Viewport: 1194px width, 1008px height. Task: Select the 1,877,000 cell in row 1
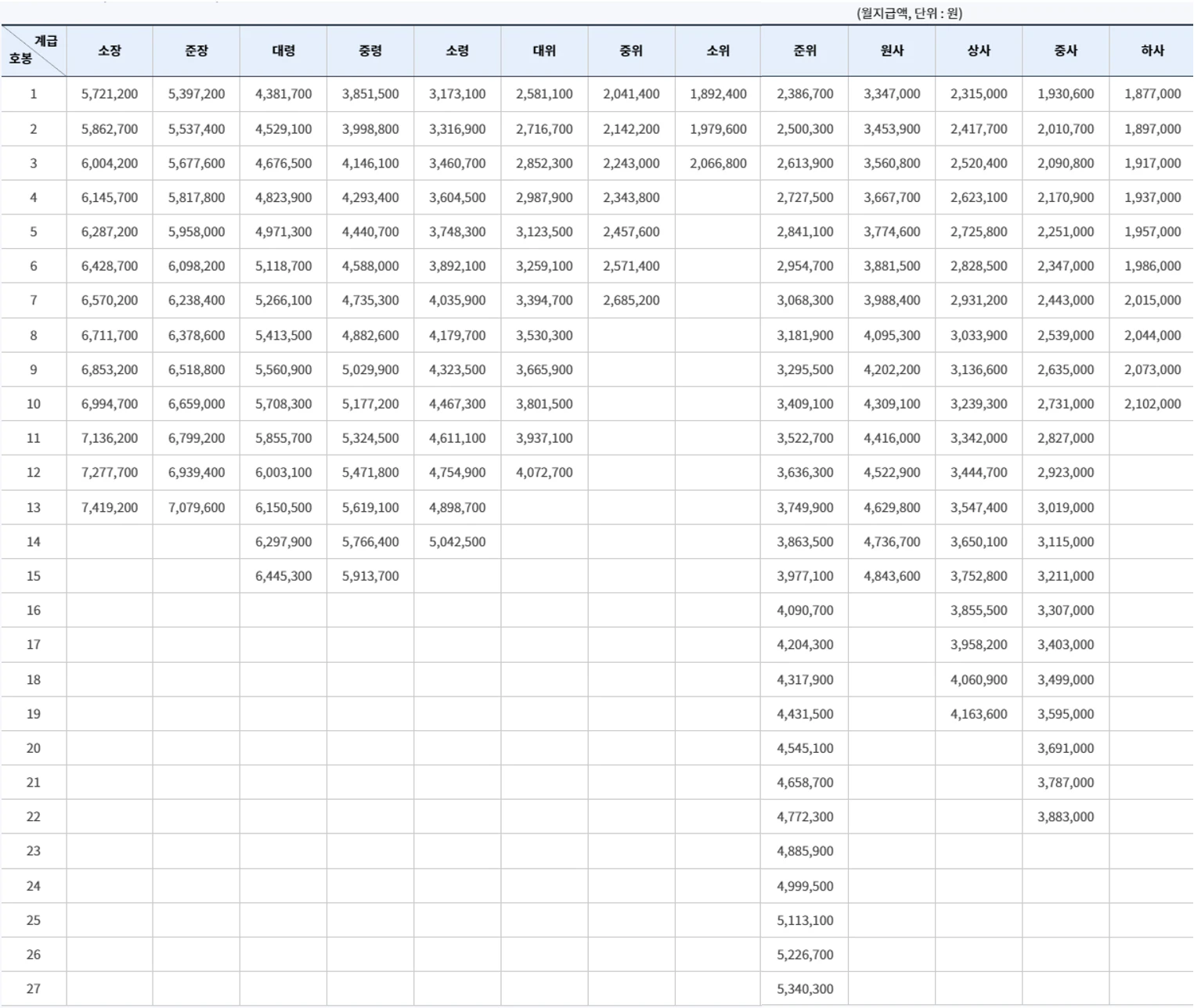point(1153,94)
